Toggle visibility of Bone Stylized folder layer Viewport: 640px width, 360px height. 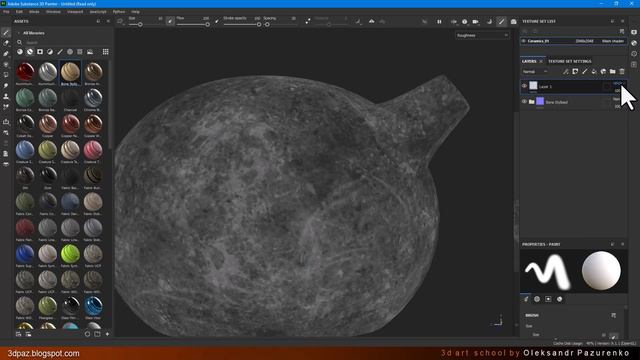[524, 102]
